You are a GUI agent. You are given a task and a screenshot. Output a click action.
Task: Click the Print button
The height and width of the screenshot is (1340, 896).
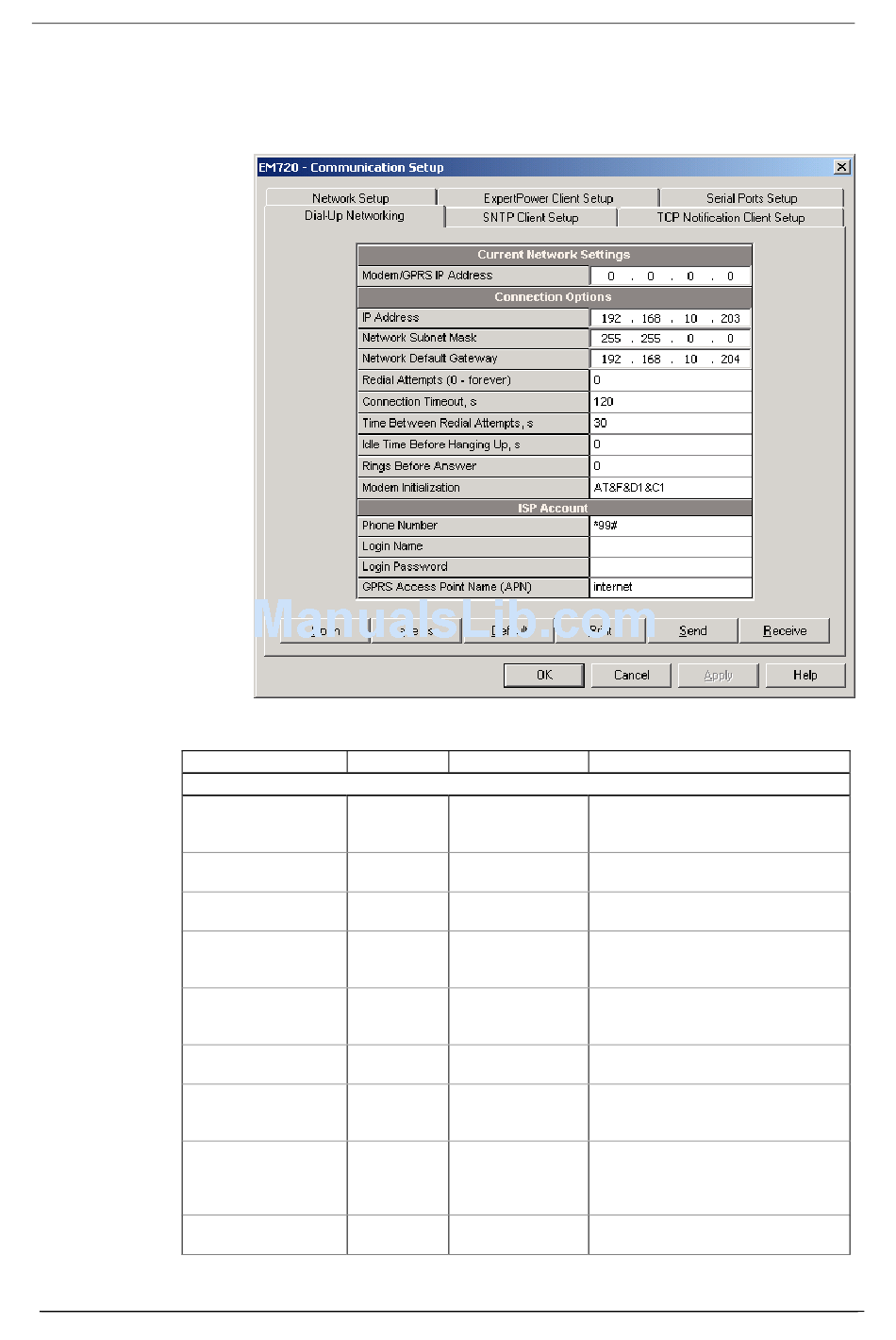coord(601,630)
